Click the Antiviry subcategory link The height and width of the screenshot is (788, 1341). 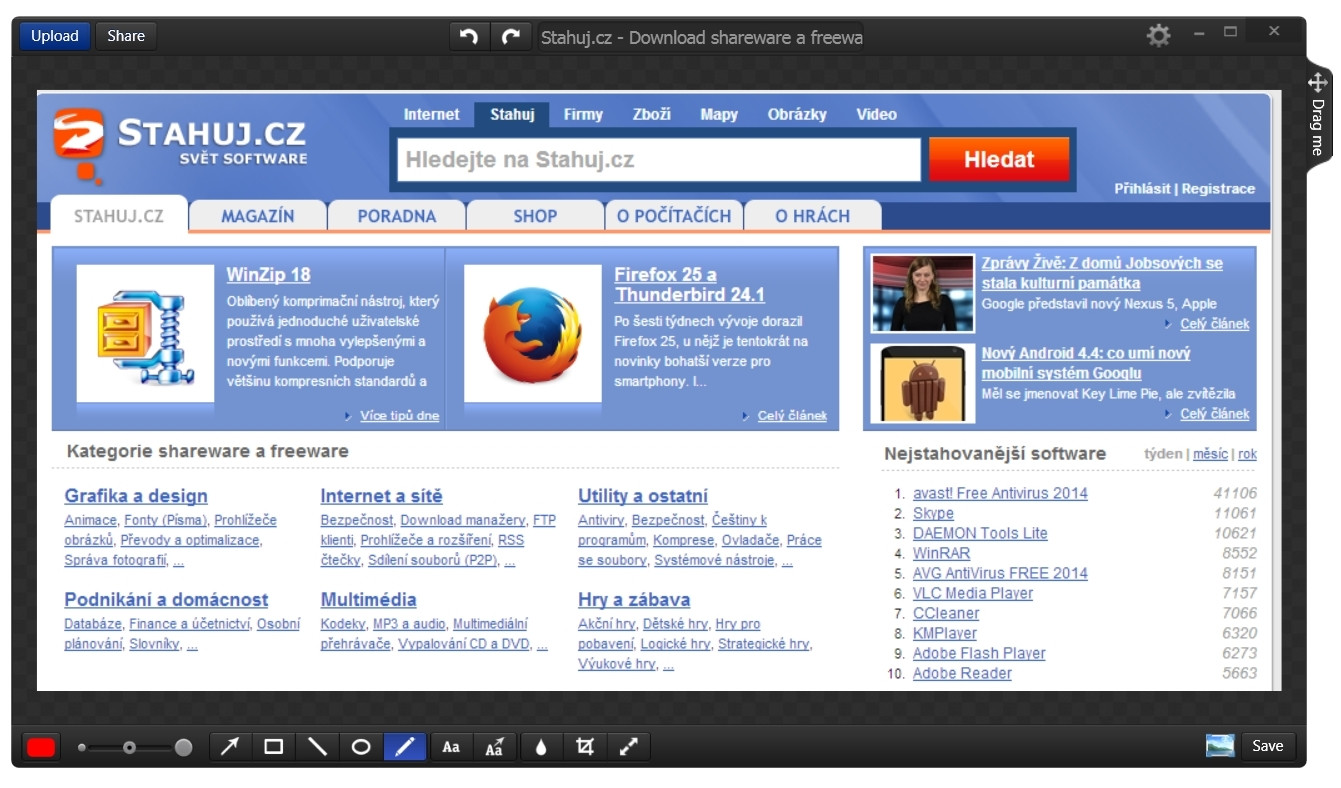600,520
